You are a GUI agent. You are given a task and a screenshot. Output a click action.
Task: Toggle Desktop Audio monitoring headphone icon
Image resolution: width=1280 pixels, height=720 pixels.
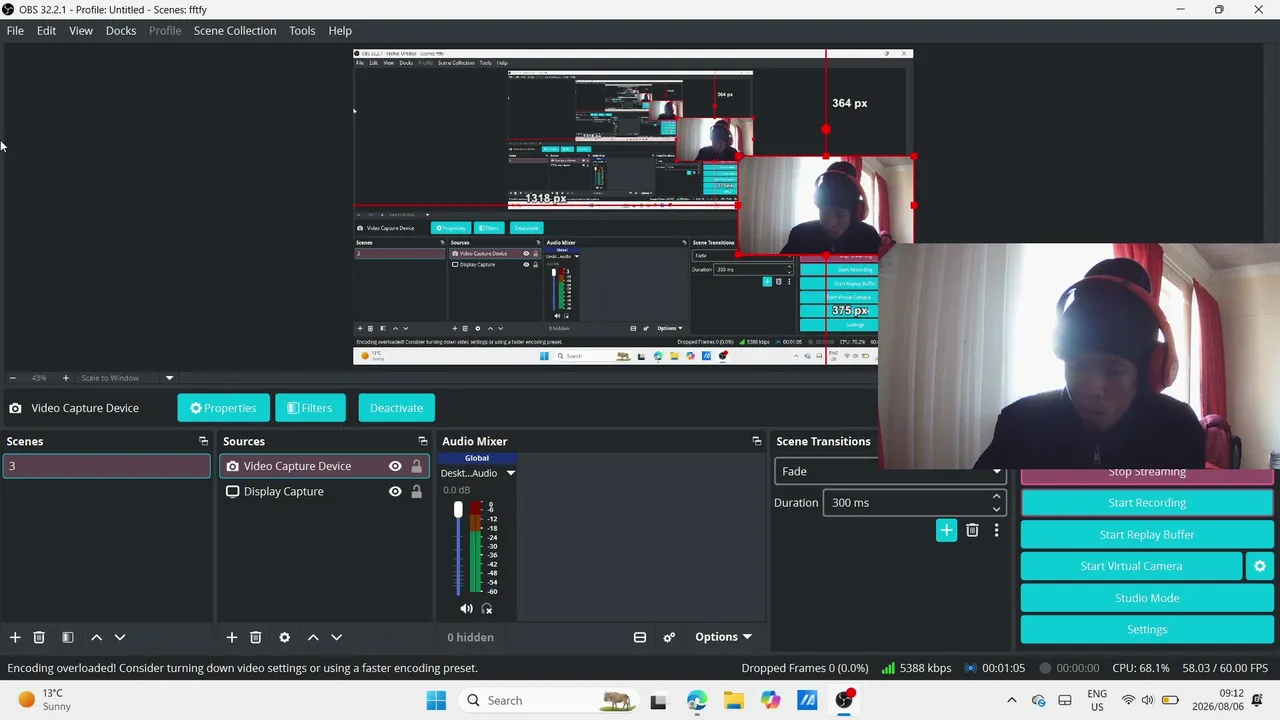click(x=487, y=608)
